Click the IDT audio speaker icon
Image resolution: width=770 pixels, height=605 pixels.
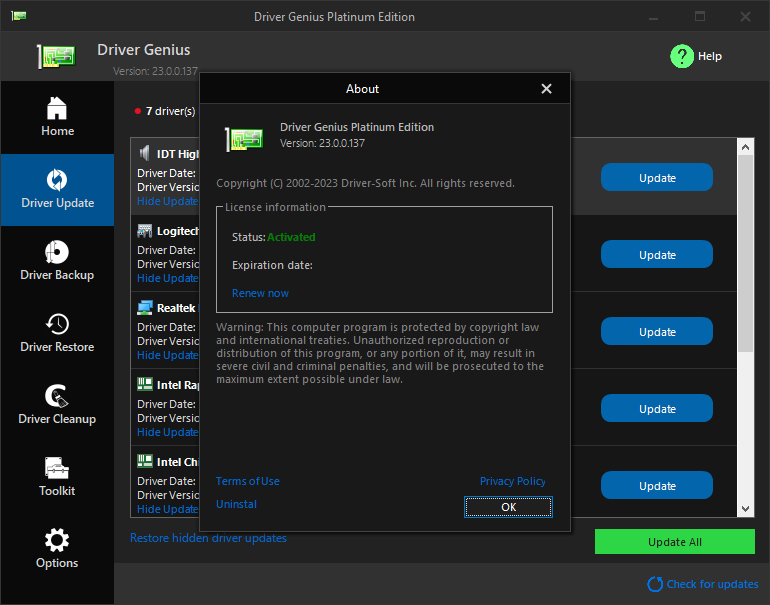pos(144,153)
